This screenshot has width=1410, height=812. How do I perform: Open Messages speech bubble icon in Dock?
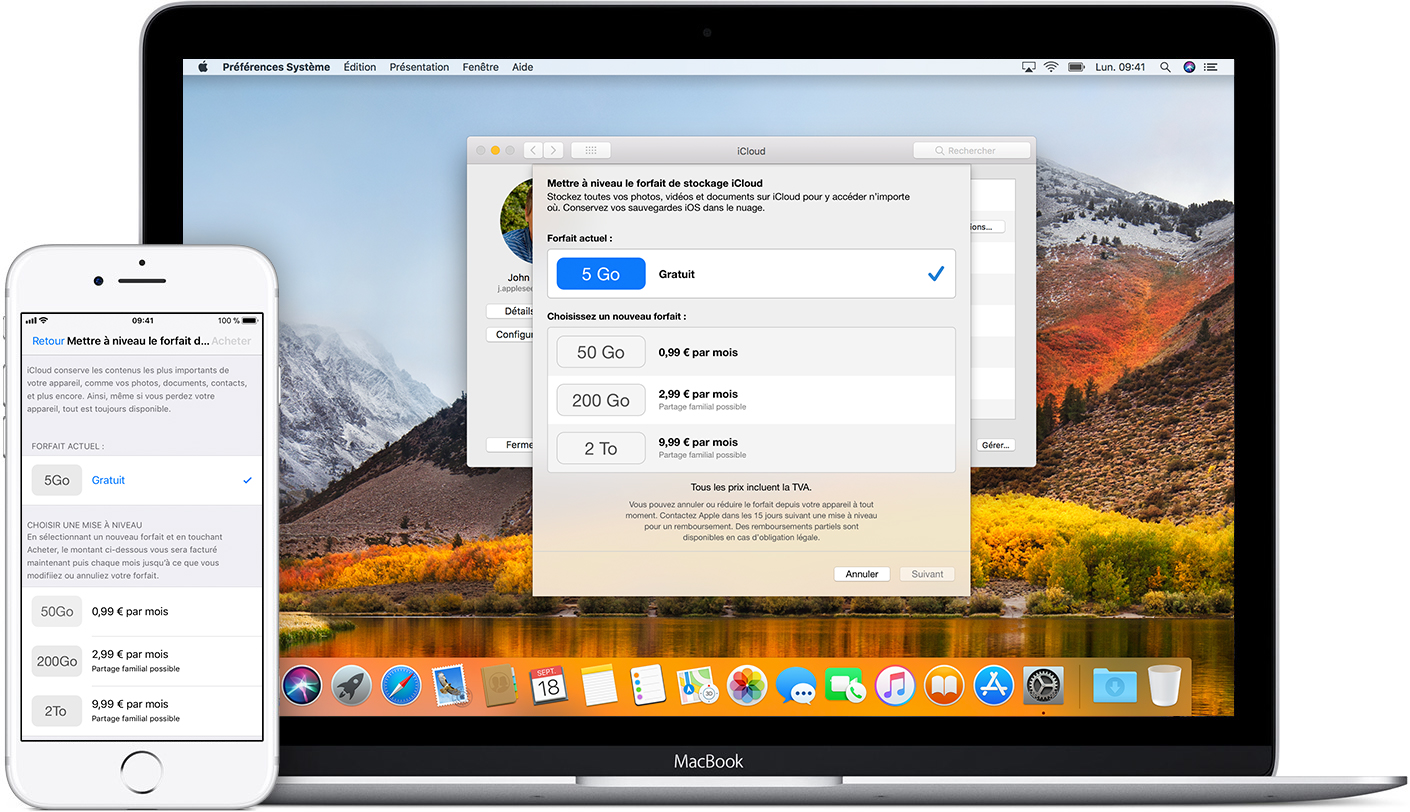tap(796, 686)
